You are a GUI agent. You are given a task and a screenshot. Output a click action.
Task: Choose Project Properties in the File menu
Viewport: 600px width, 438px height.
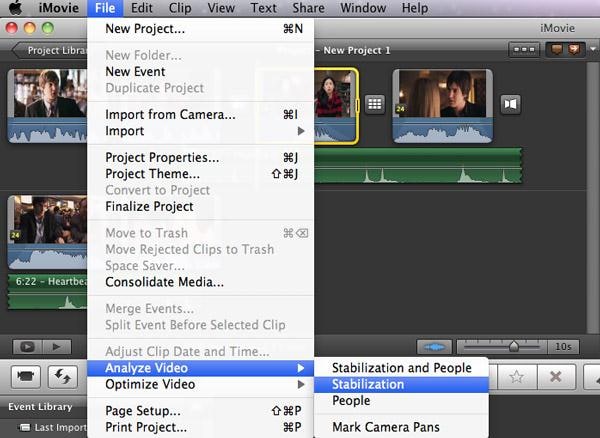tap(162, 158)
